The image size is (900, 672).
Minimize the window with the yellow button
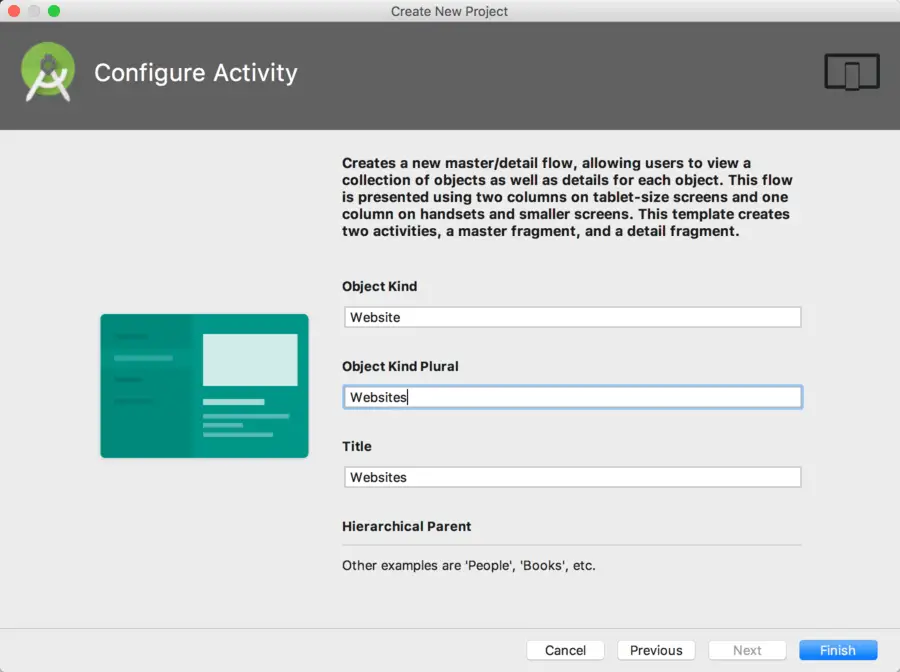click(x=34, y=11)
